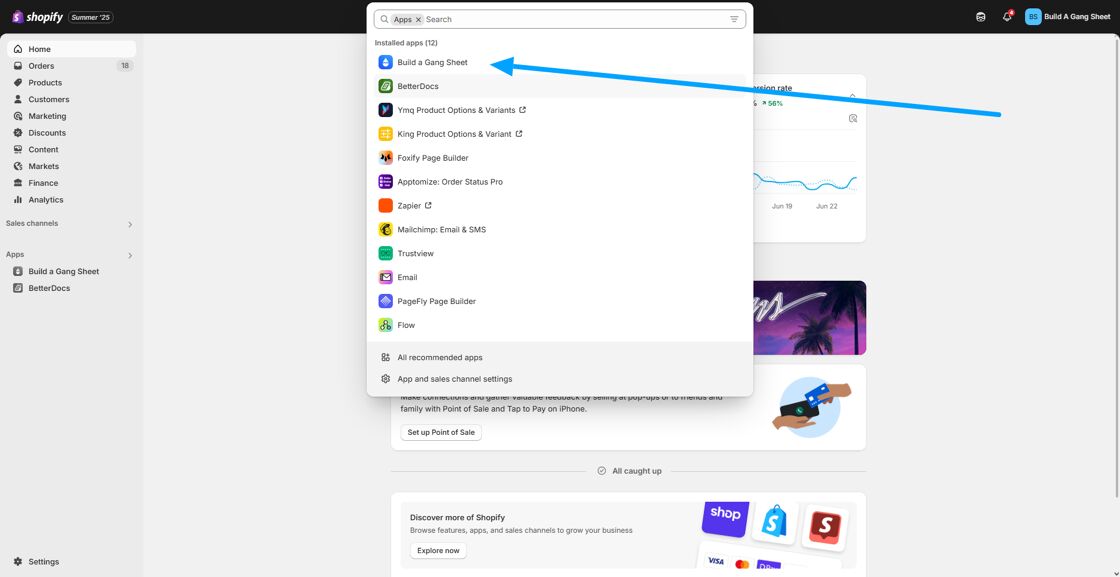Click the chart explore icon on analytics card
The image size is (1120, 577).
point(853,119)
